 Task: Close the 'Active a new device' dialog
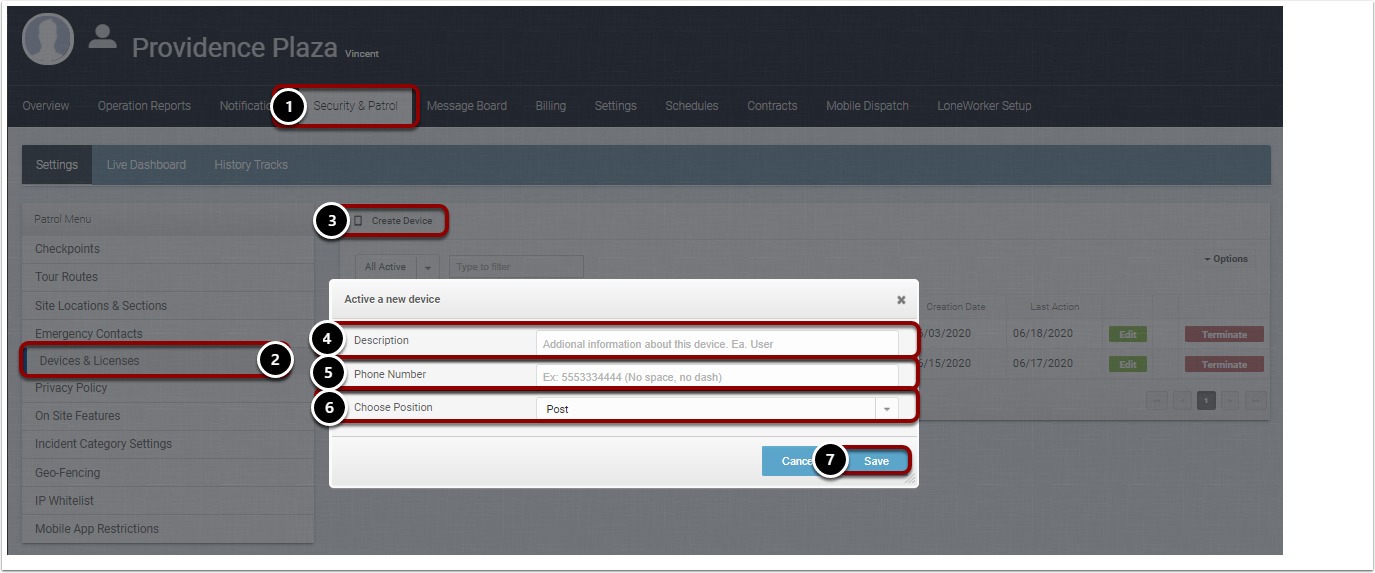901,299
